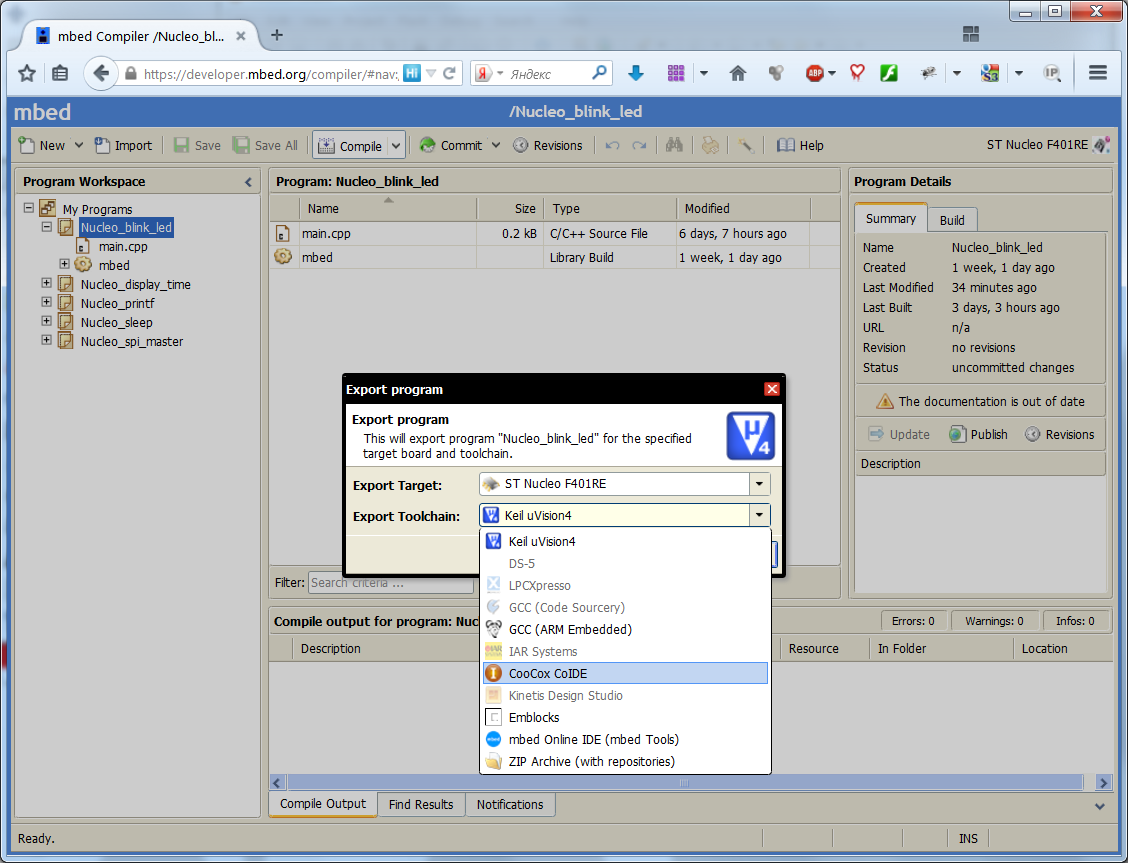1128x863 pixels.
Task: Open the Export Target dropdown
Action: click(x=758, y=483)
